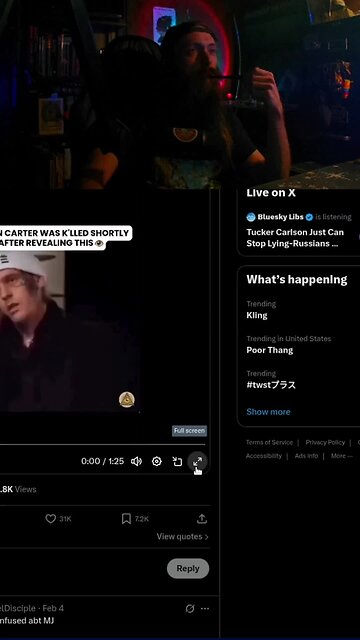The height and width of the screenshot is (640, 360).
Task: Open more options dots on the Feb 4 reply
Action: (205, 609)
